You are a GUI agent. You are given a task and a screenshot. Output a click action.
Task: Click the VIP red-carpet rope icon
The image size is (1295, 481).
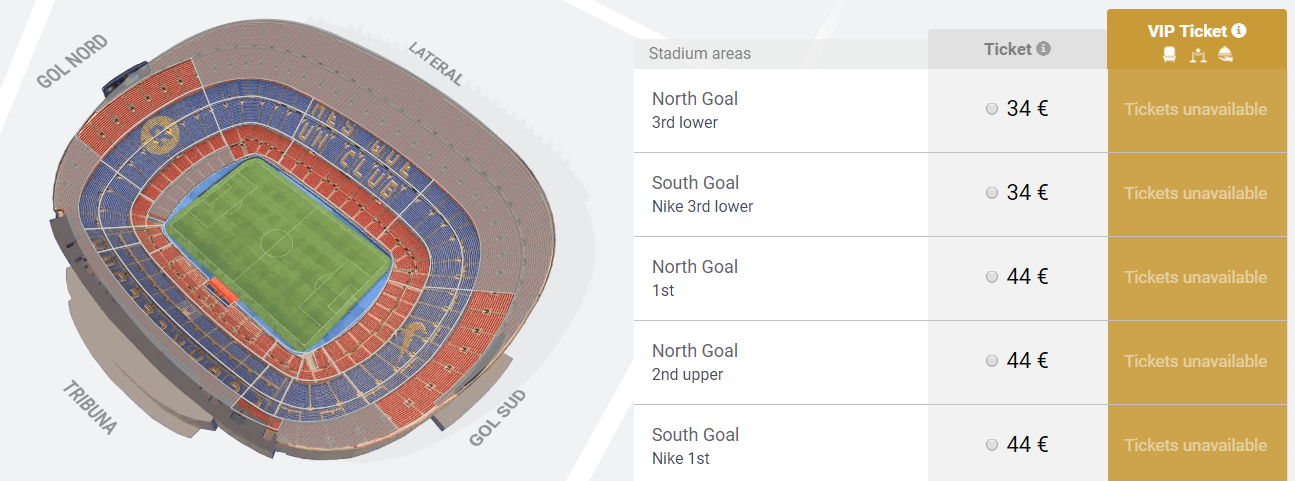(1197, 55)
